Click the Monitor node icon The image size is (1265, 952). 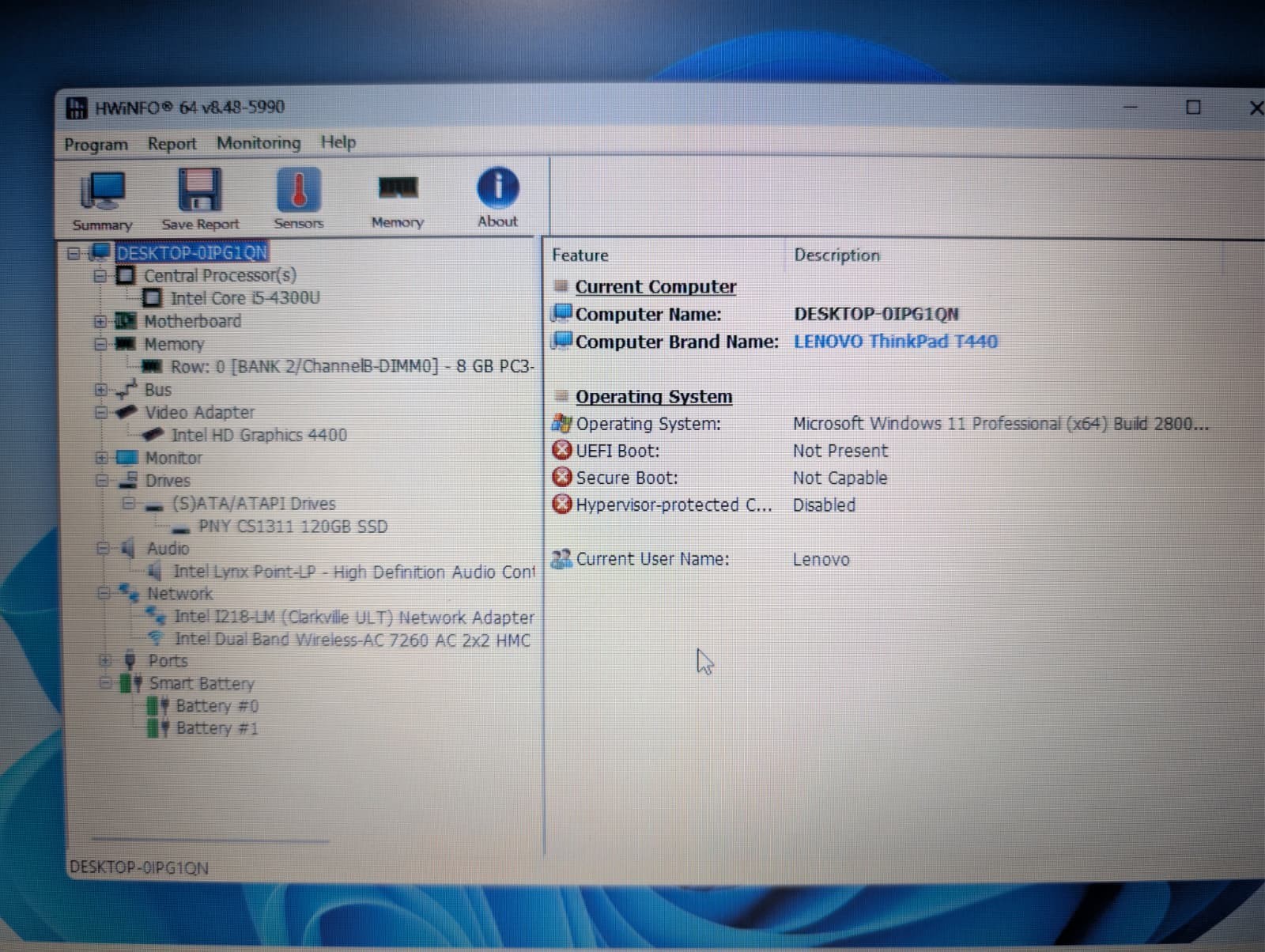[x=127, y=458]
